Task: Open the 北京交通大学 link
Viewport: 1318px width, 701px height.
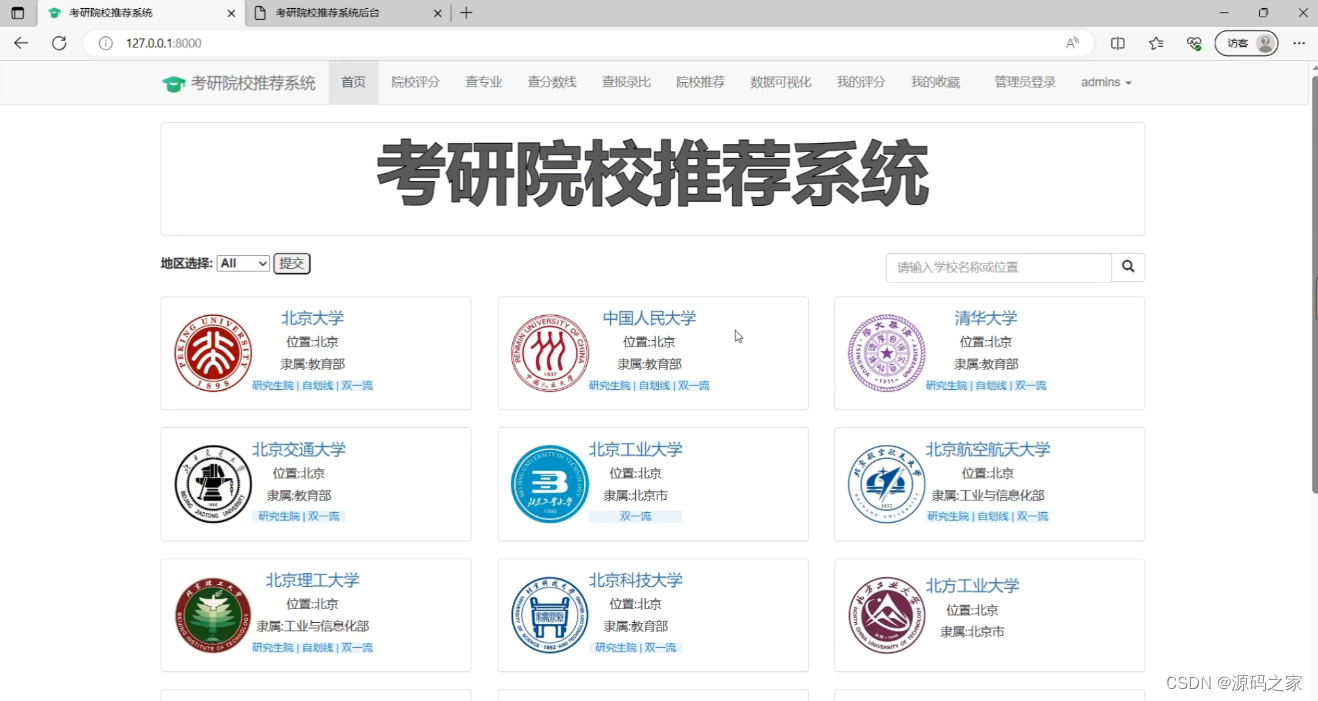Action: [299, 449]
